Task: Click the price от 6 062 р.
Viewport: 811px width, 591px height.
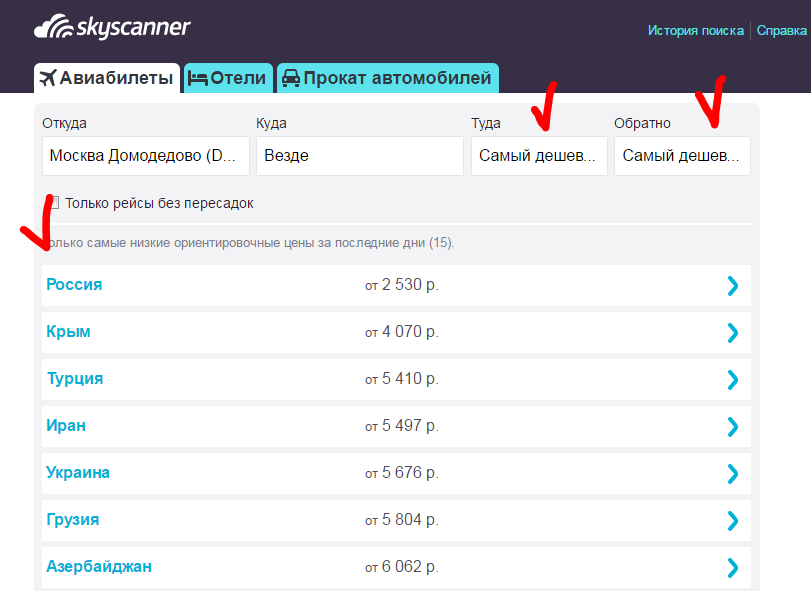Action: 402,567
